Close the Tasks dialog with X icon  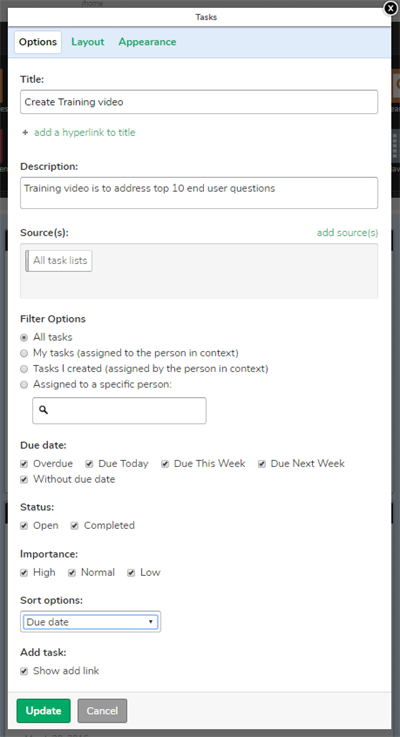coord(391,8)
